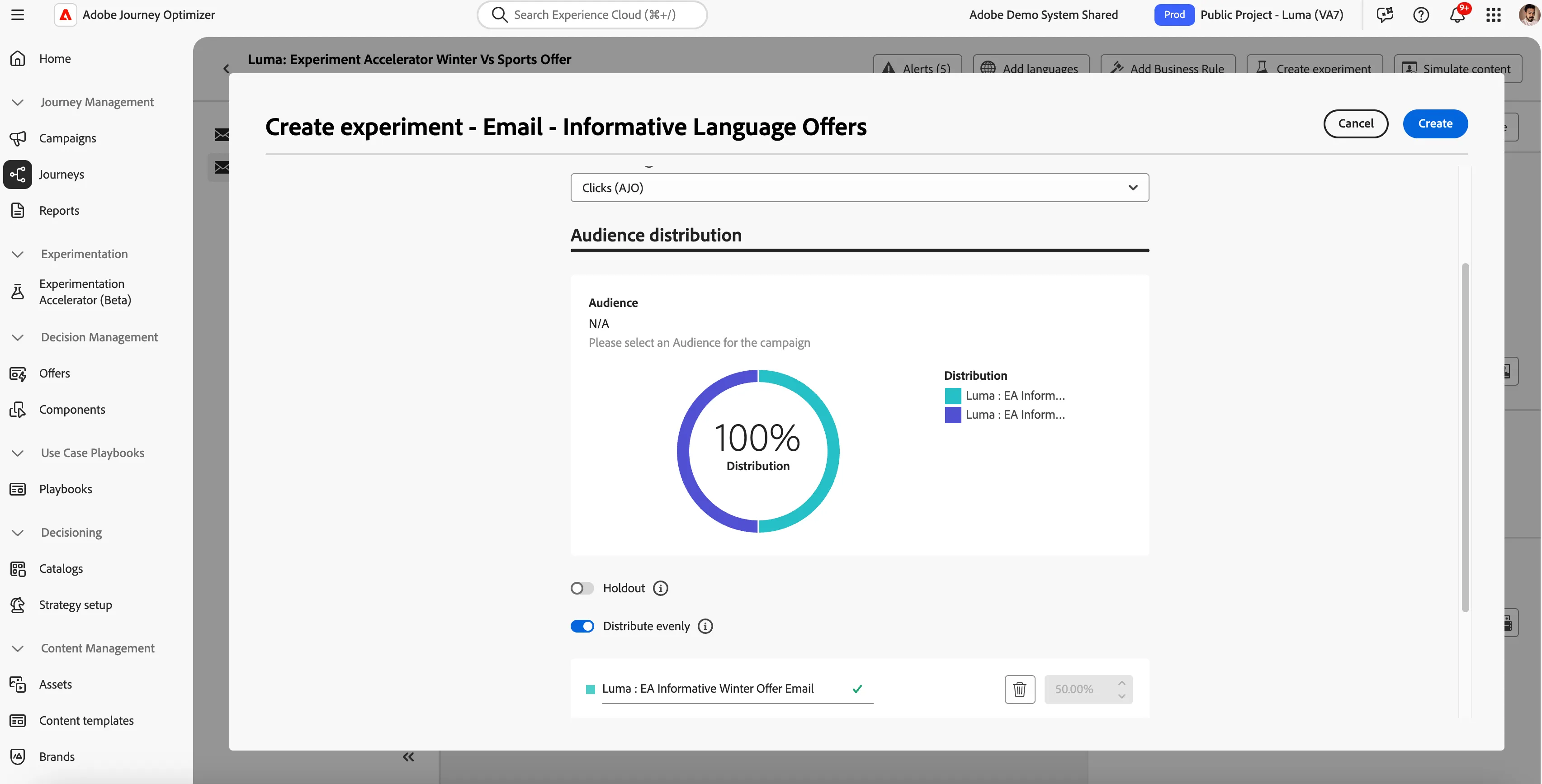Delete the Winter Offer Email treatment
1542x784 pixels.
pos(1019,690)
